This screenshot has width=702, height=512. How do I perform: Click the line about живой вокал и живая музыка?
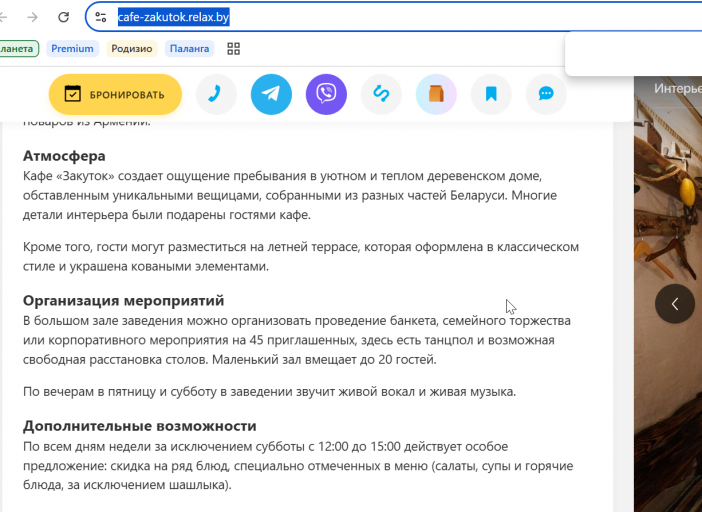point(270,392)
